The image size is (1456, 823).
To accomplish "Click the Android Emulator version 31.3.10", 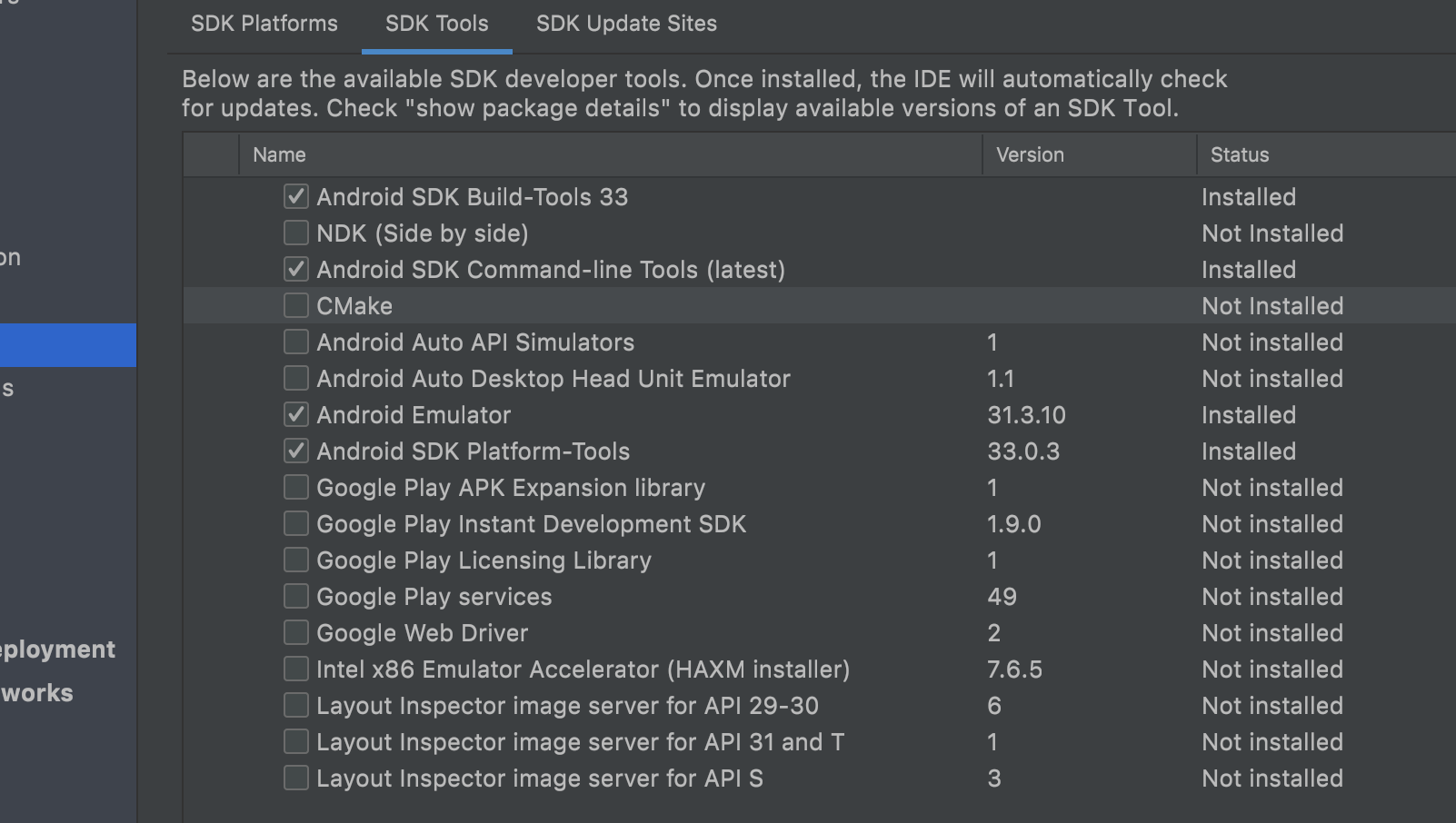I will point(1026,415).
